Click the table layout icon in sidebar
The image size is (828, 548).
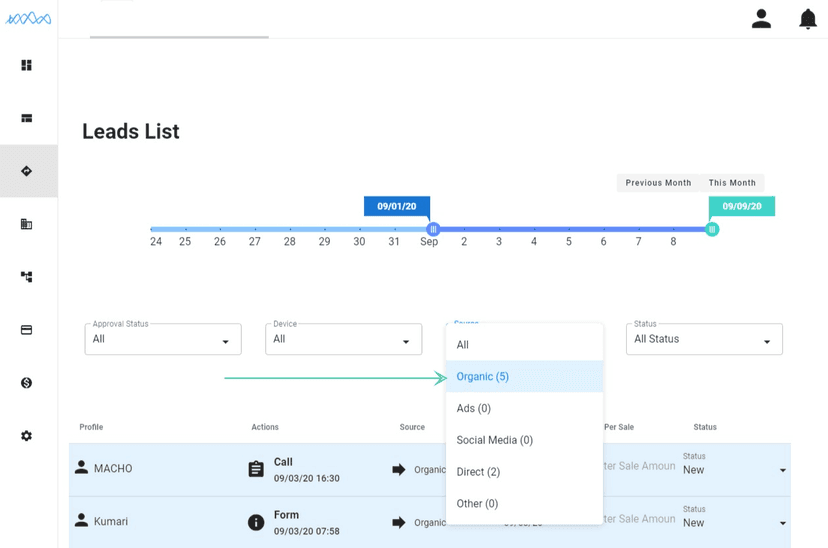[x=27, y=118]
